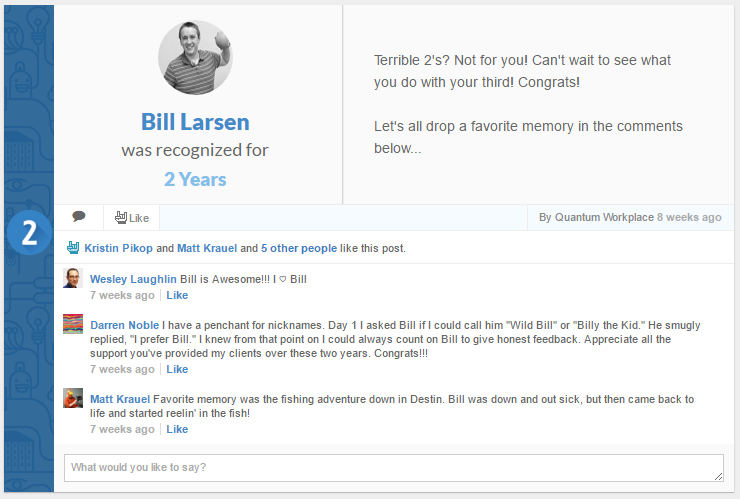Like Matt Krauel's fishing comment
The height and width of the screenshot is (499, 740).
[x=177, y=429]
